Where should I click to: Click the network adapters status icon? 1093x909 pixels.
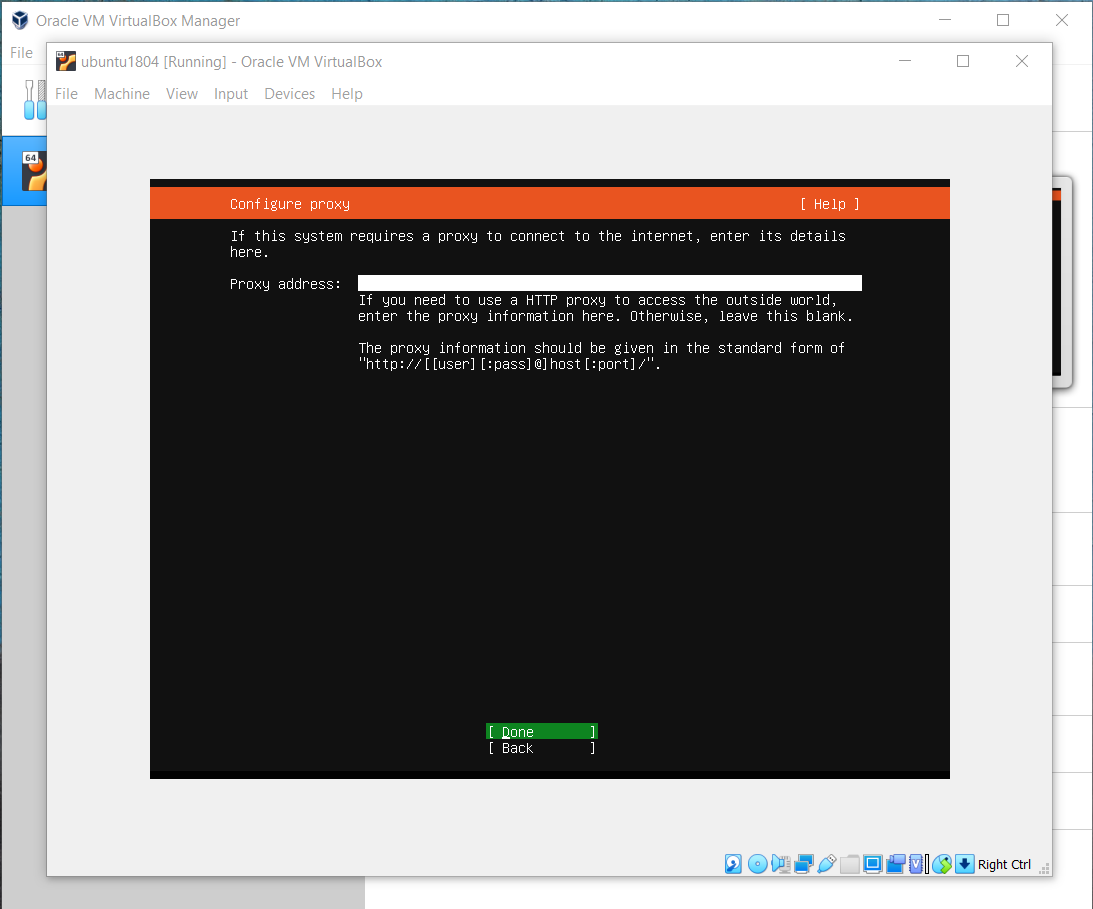coord(803,864)
